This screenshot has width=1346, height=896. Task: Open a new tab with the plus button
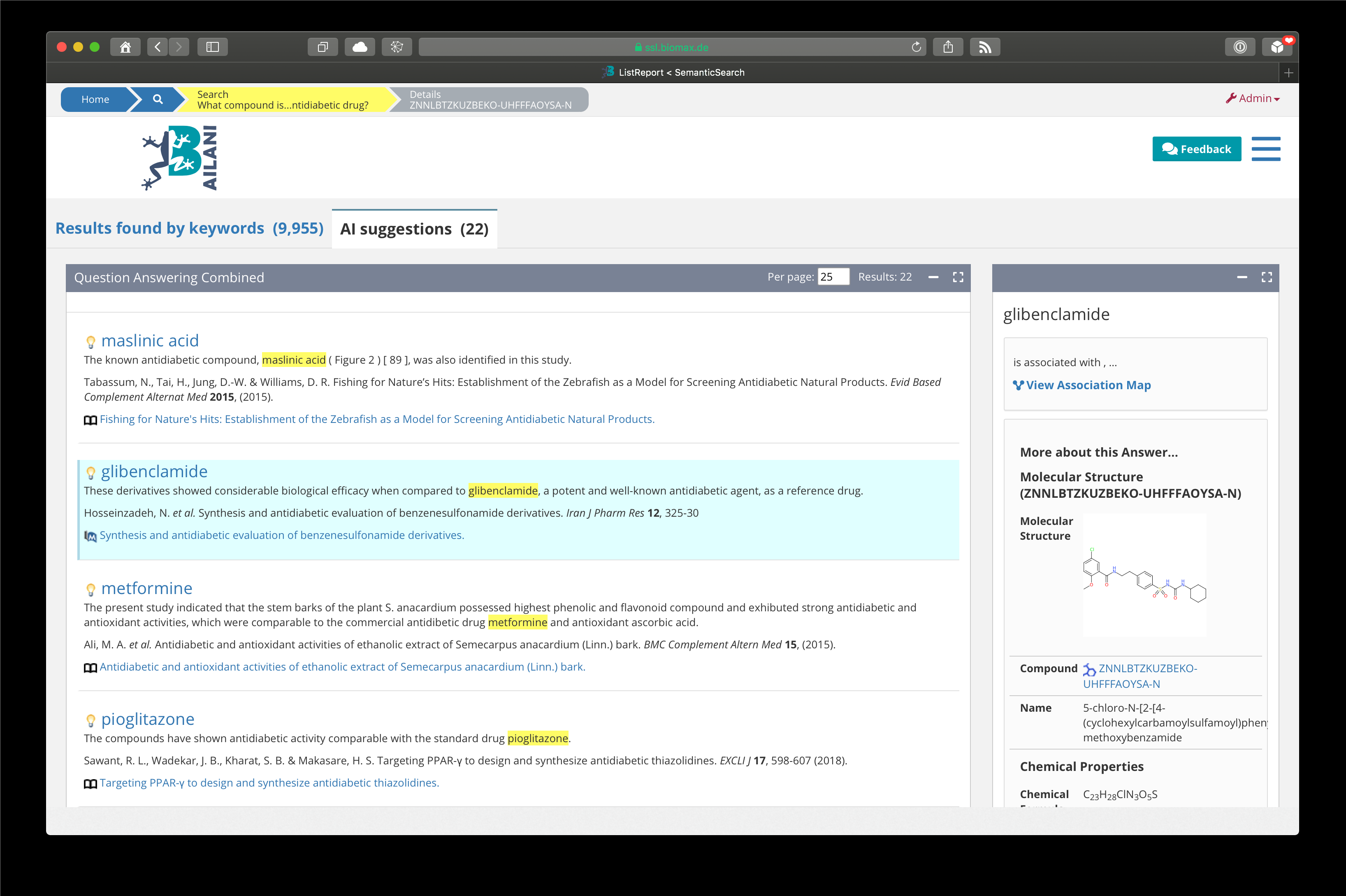pyautogui.click(x=1288, y=72)
